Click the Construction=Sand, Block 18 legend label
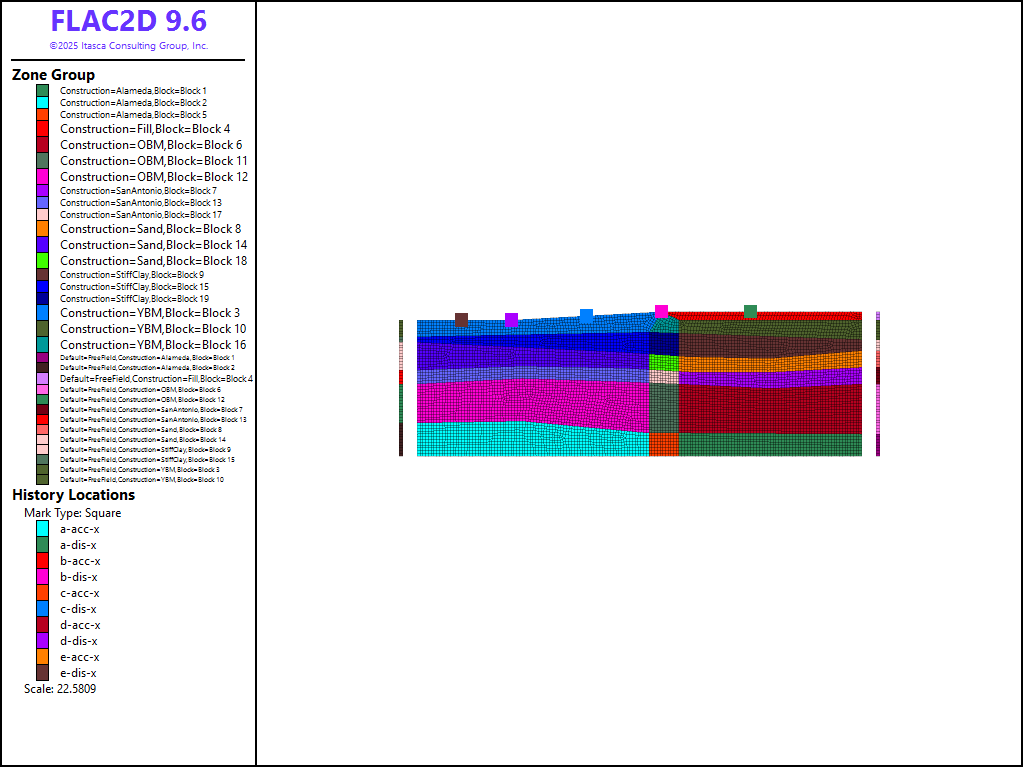Viewport: 1024px width, 768px height. (x=153, y=261)
